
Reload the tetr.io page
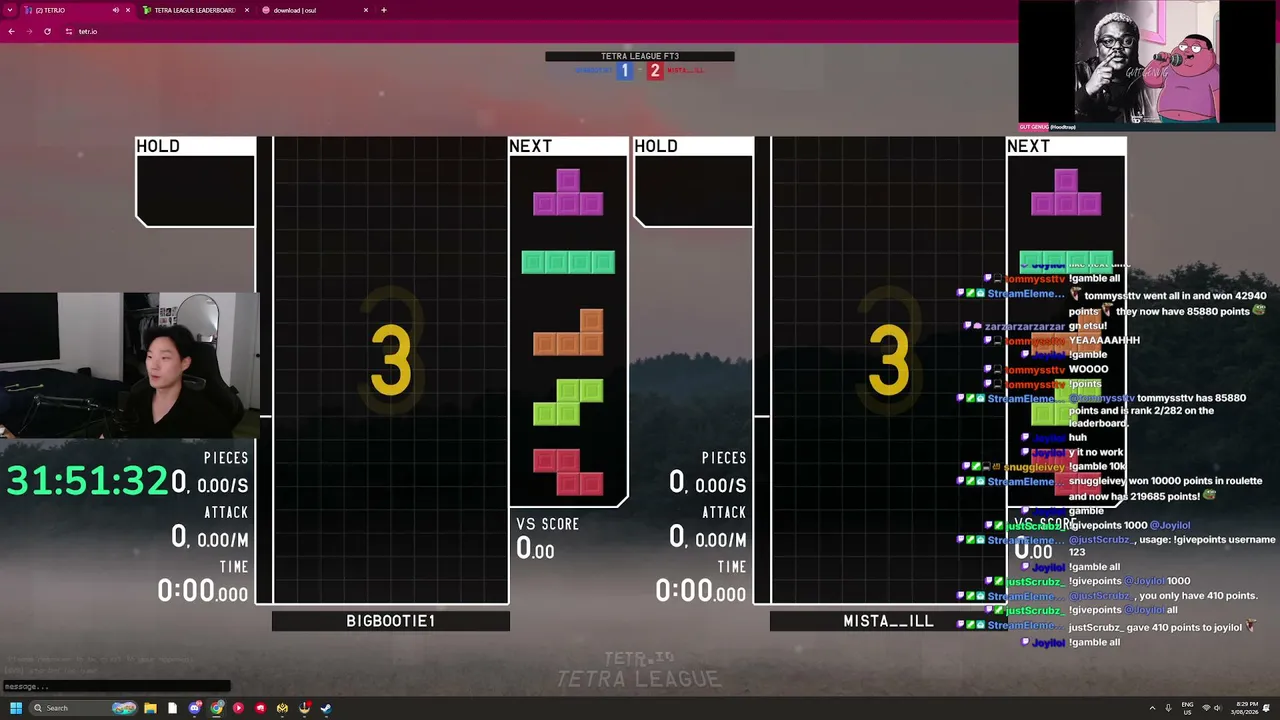click(47, 31)
